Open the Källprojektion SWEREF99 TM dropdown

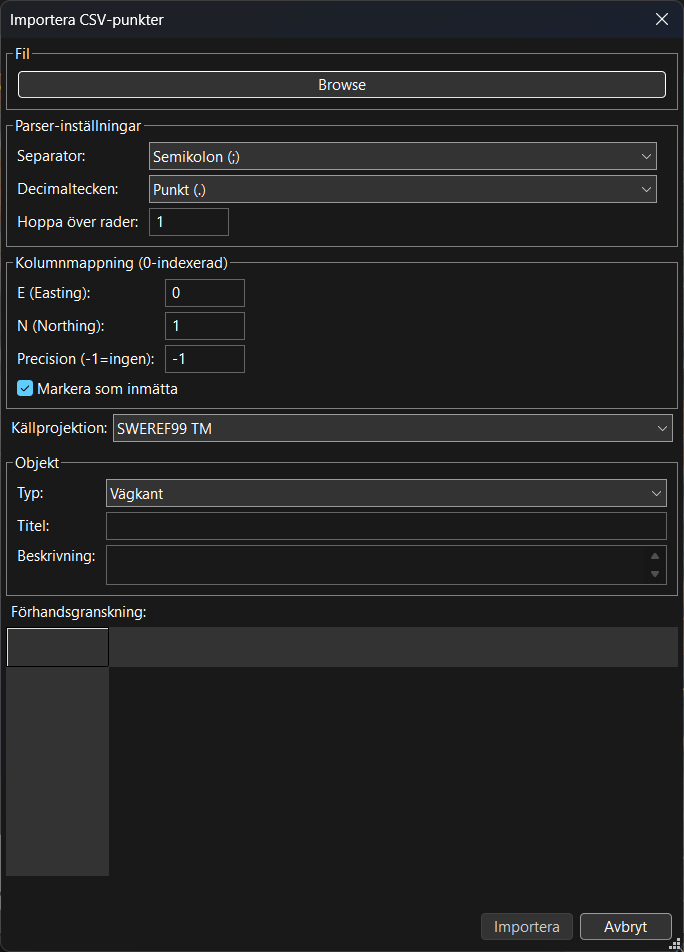[392, 428]
